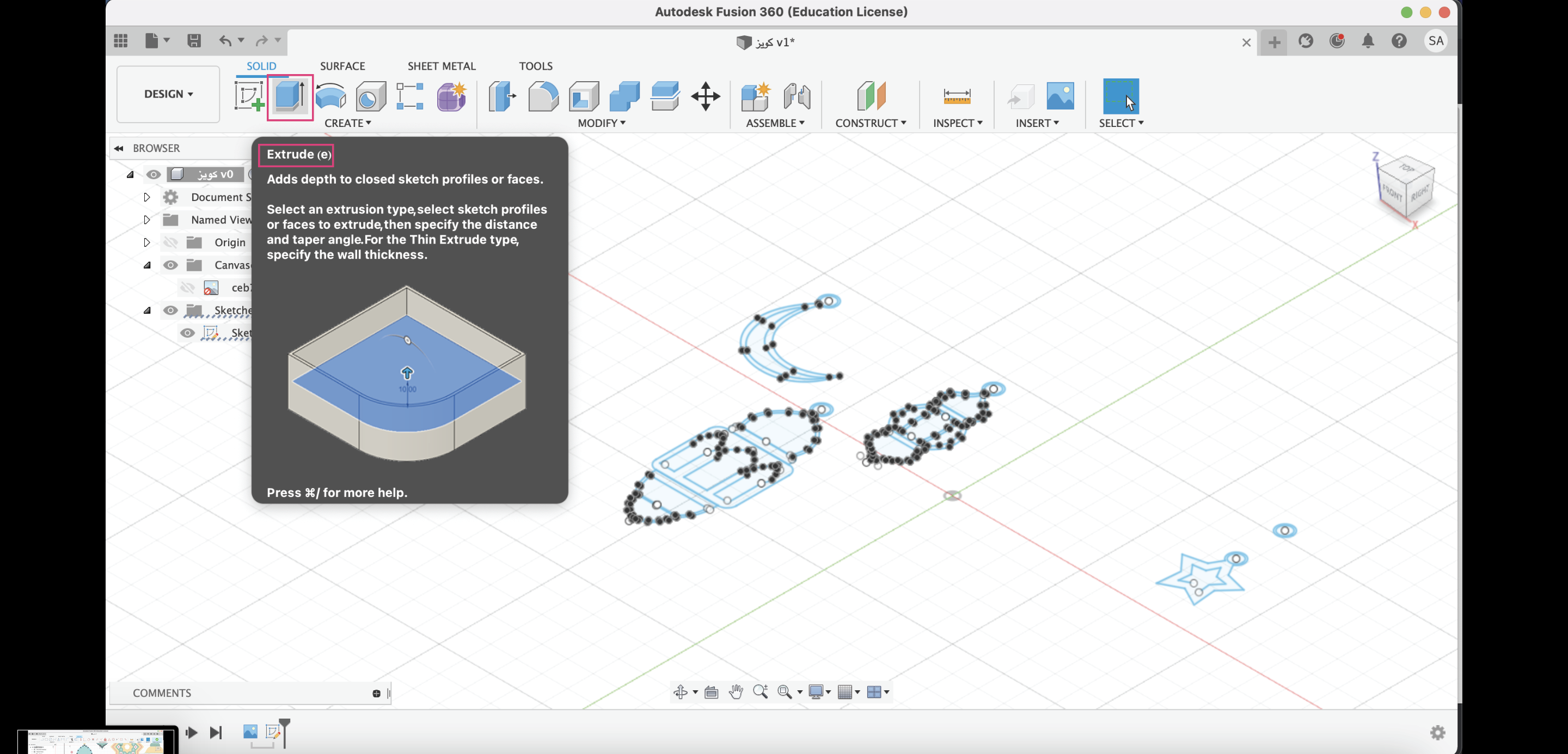Click the Save icon

pyautogui.click(x=194, y=41)
